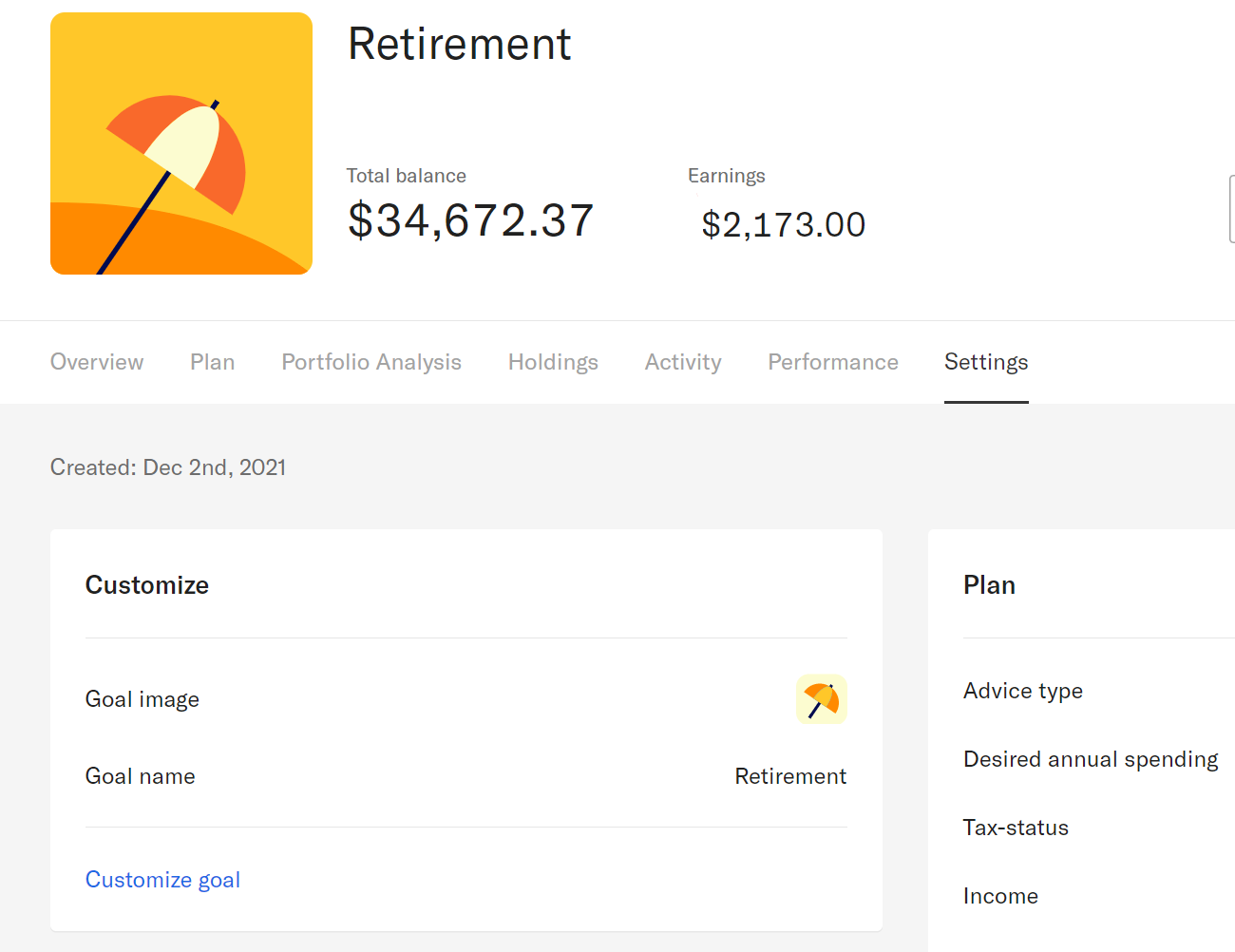Screen dimensions: 1235x952
Task: Click the large umbrella Retirement goal image
Action: click(x=180, y=143)
